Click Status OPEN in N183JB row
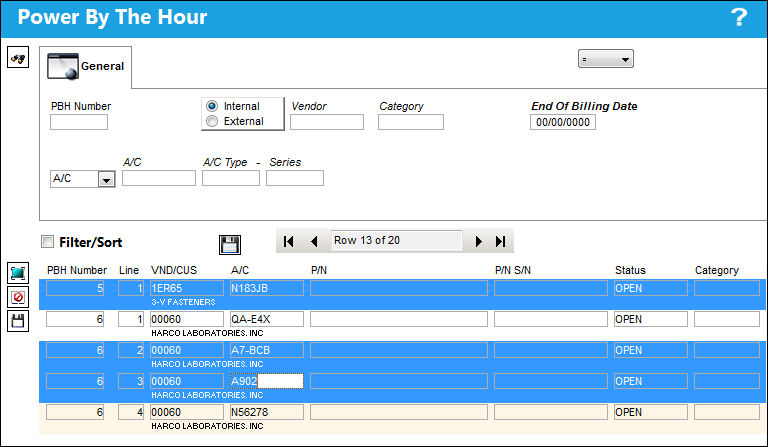Image resolution: width=768 pixels, height=447 pixels. coord(651,288)
